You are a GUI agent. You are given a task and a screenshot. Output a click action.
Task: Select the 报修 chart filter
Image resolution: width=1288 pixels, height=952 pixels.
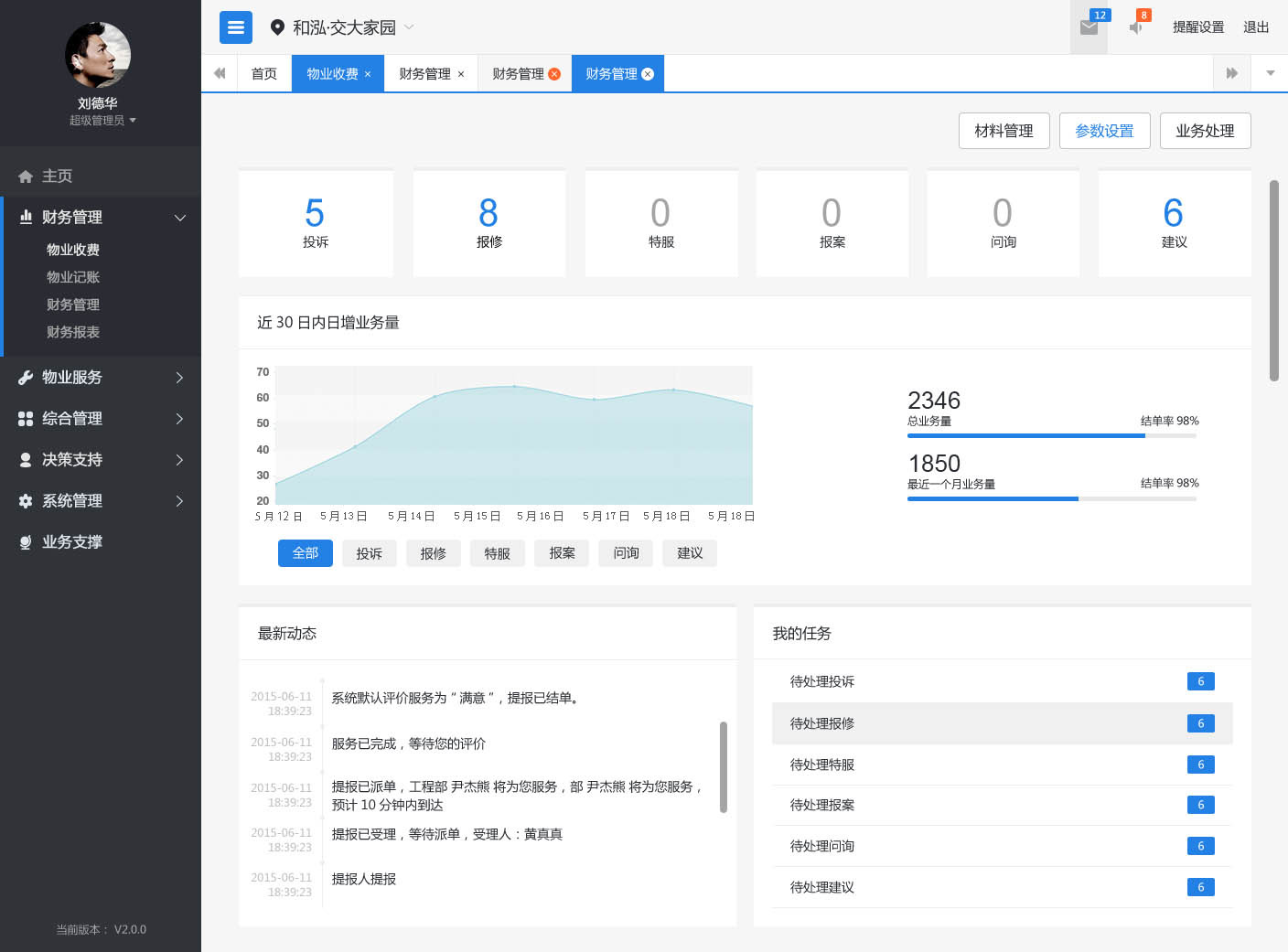[434, 553]
